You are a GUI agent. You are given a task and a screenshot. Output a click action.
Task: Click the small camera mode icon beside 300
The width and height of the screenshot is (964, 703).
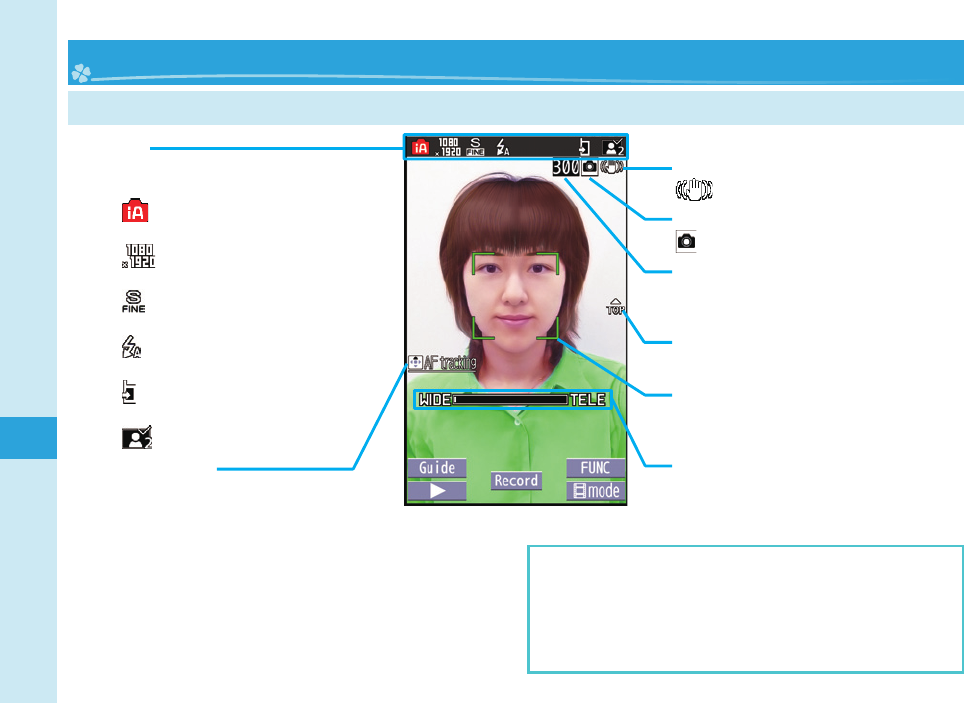point(590,167)
